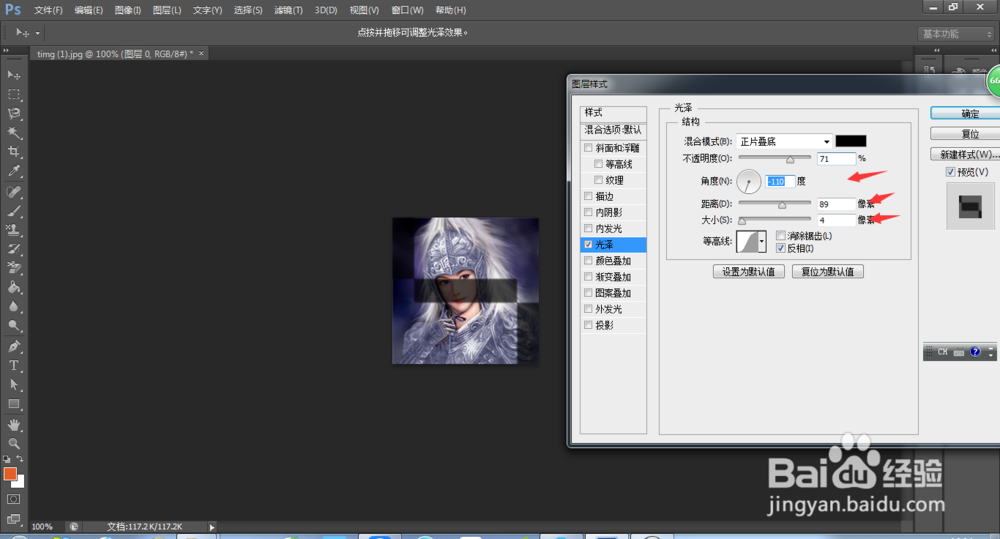Open the 等高线 contour picker arrow
Image resolution: width=1000 pixels, height=539 pixels.
[761, 242]
